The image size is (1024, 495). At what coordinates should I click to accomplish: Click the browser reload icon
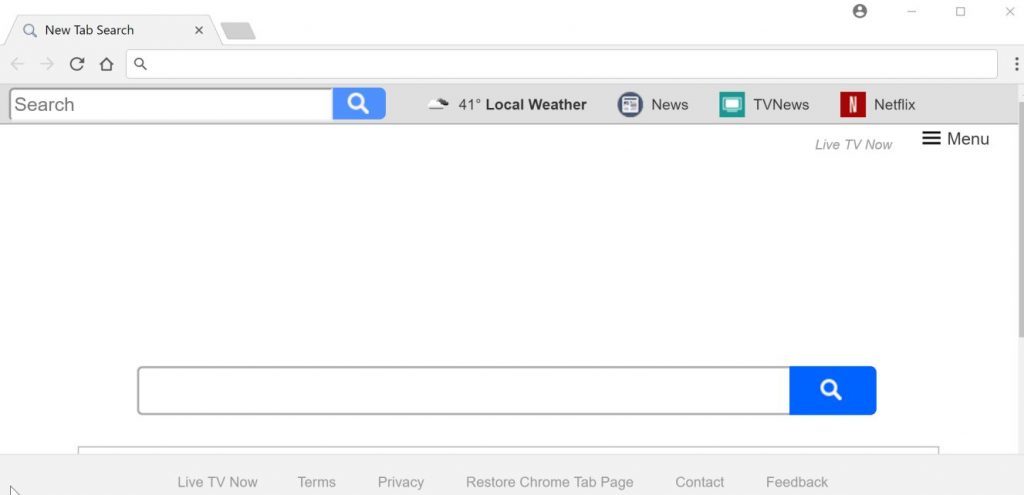[x=77, y=64]
